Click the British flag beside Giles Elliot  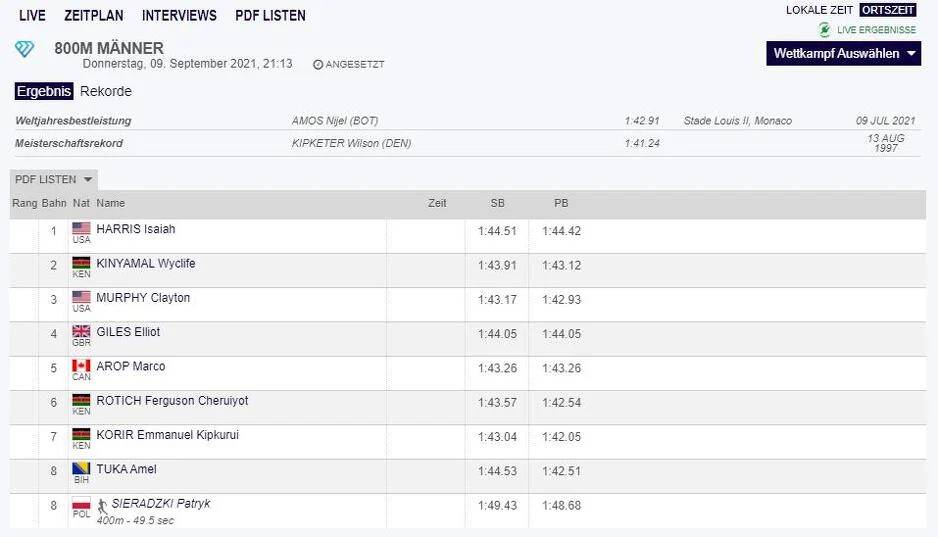pos(81,331)
